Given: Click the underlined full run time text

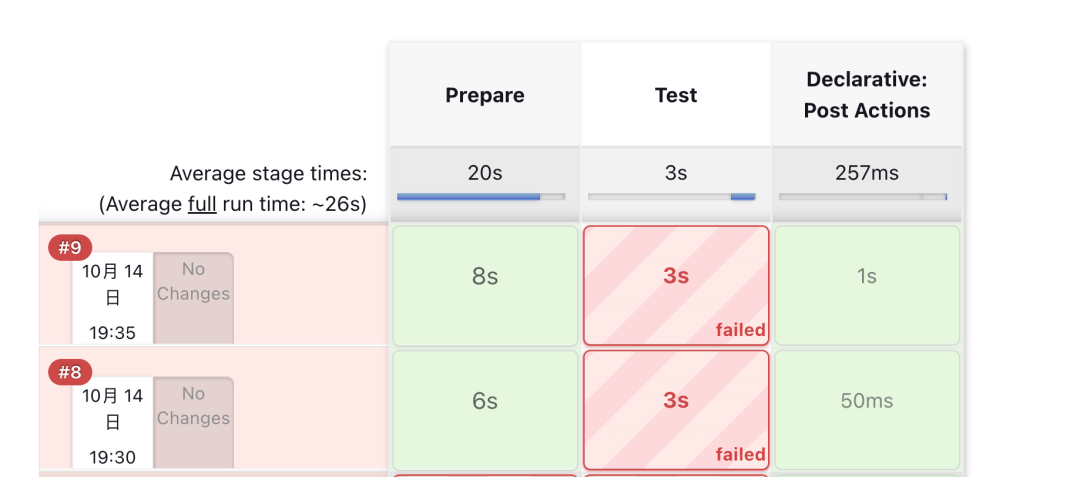Looking at the screenshot, I should click(x=202, y=204).
